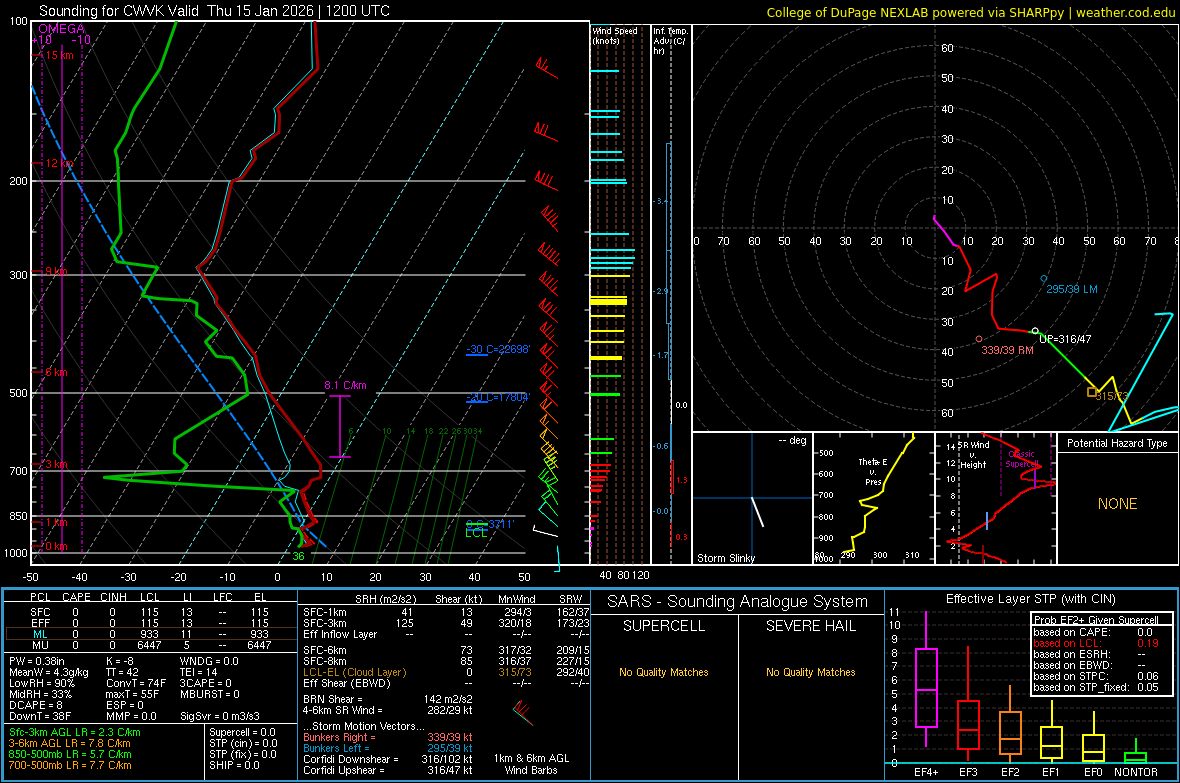Click the DCAPE = 8 value
Image resolution: width=1180 pixels, height=783 pixels.
[x=35, y=705]
